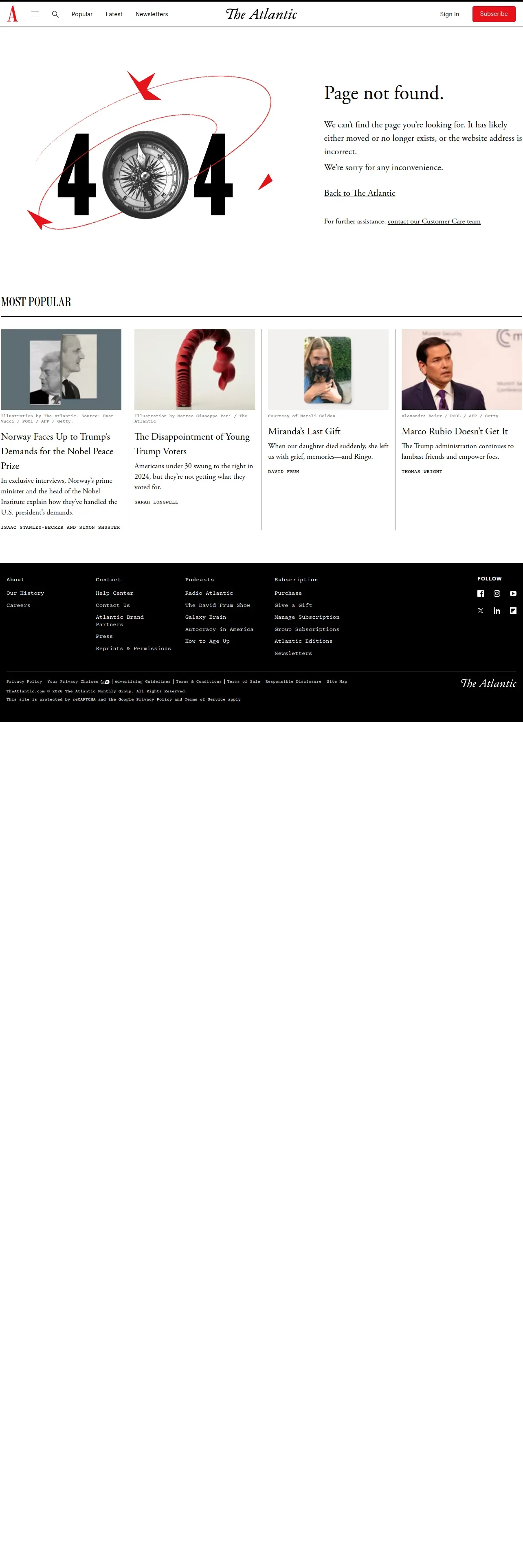Image resolution: width=523 pixels, height=1568 pixels.
Task: Follow the 'Back to The Atlantic' link
Action: pos(359,193)
